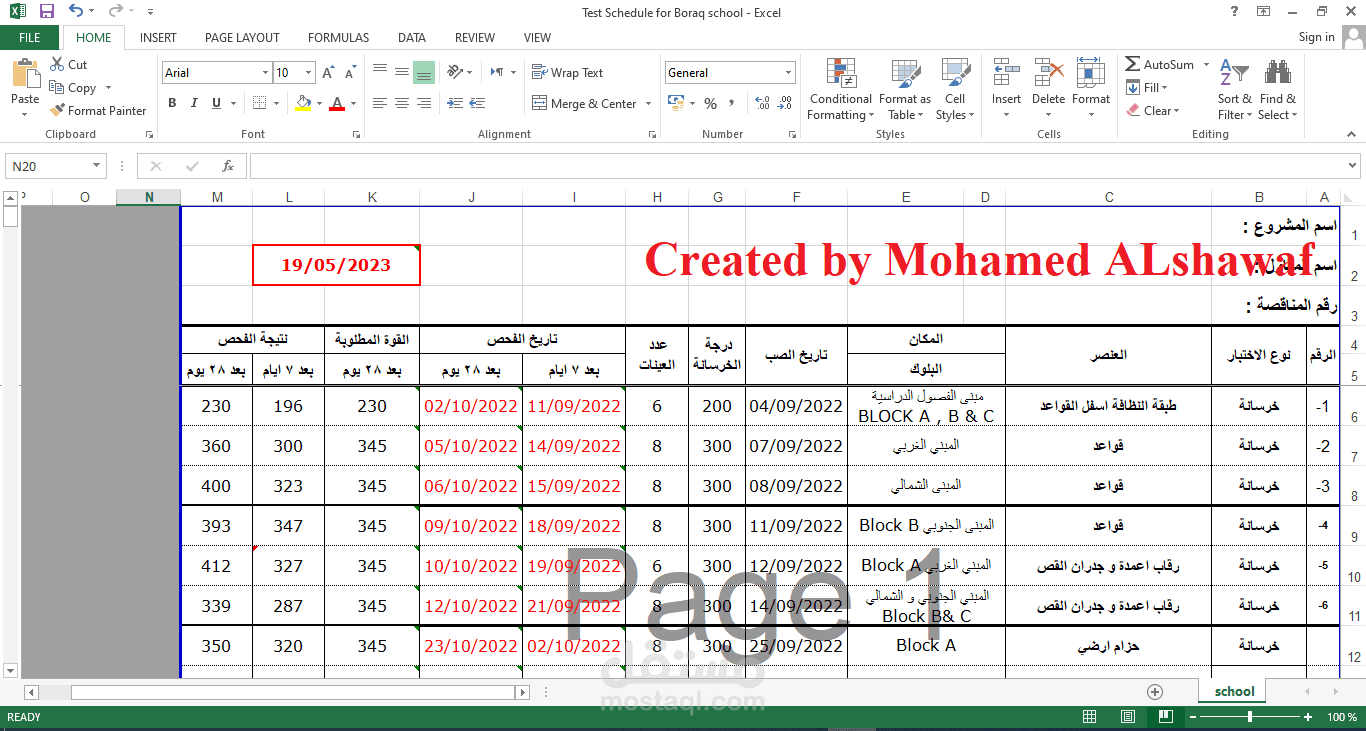Open the font size dropdown
The width and height of the screenshot is (1366, 731).
point(305,72)
